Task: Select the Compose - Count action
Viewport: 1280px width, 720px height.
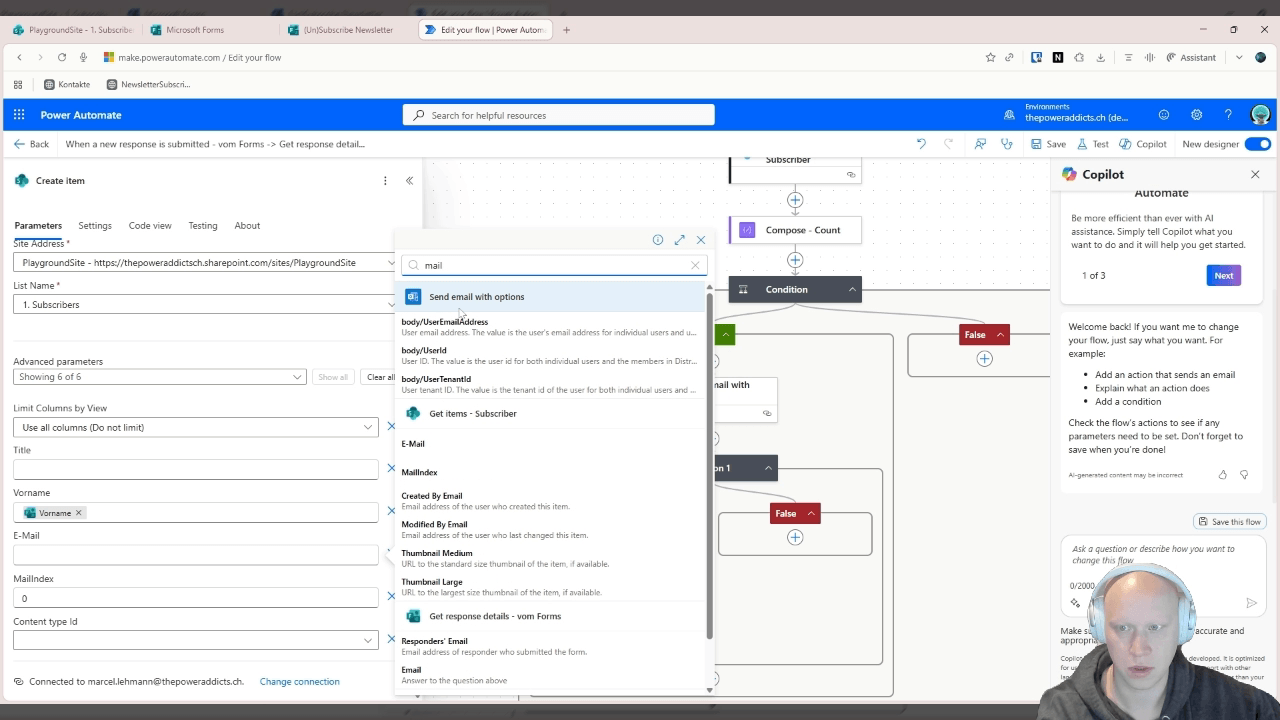Action: (795, 230)
